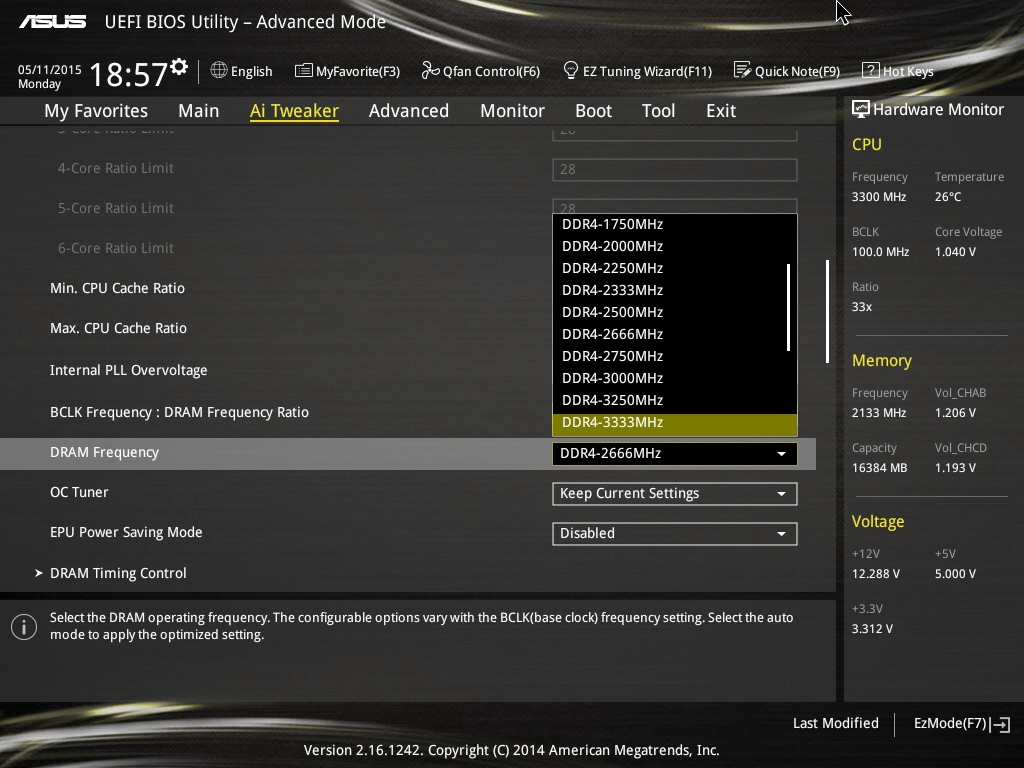
Task: Pick DDR4-2250MHz in the frequency list
Action: pyautogui.click(x=675, y=268)
